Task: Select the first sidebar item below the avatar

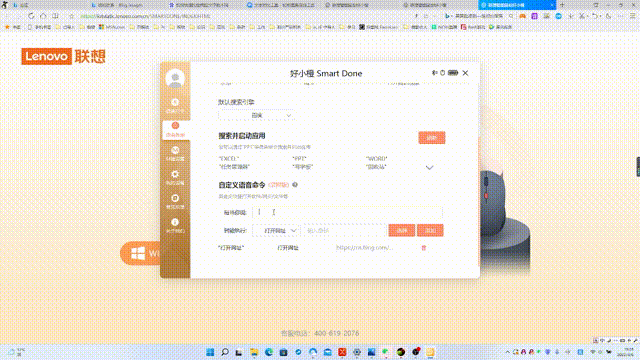Action: coord(175,105)
